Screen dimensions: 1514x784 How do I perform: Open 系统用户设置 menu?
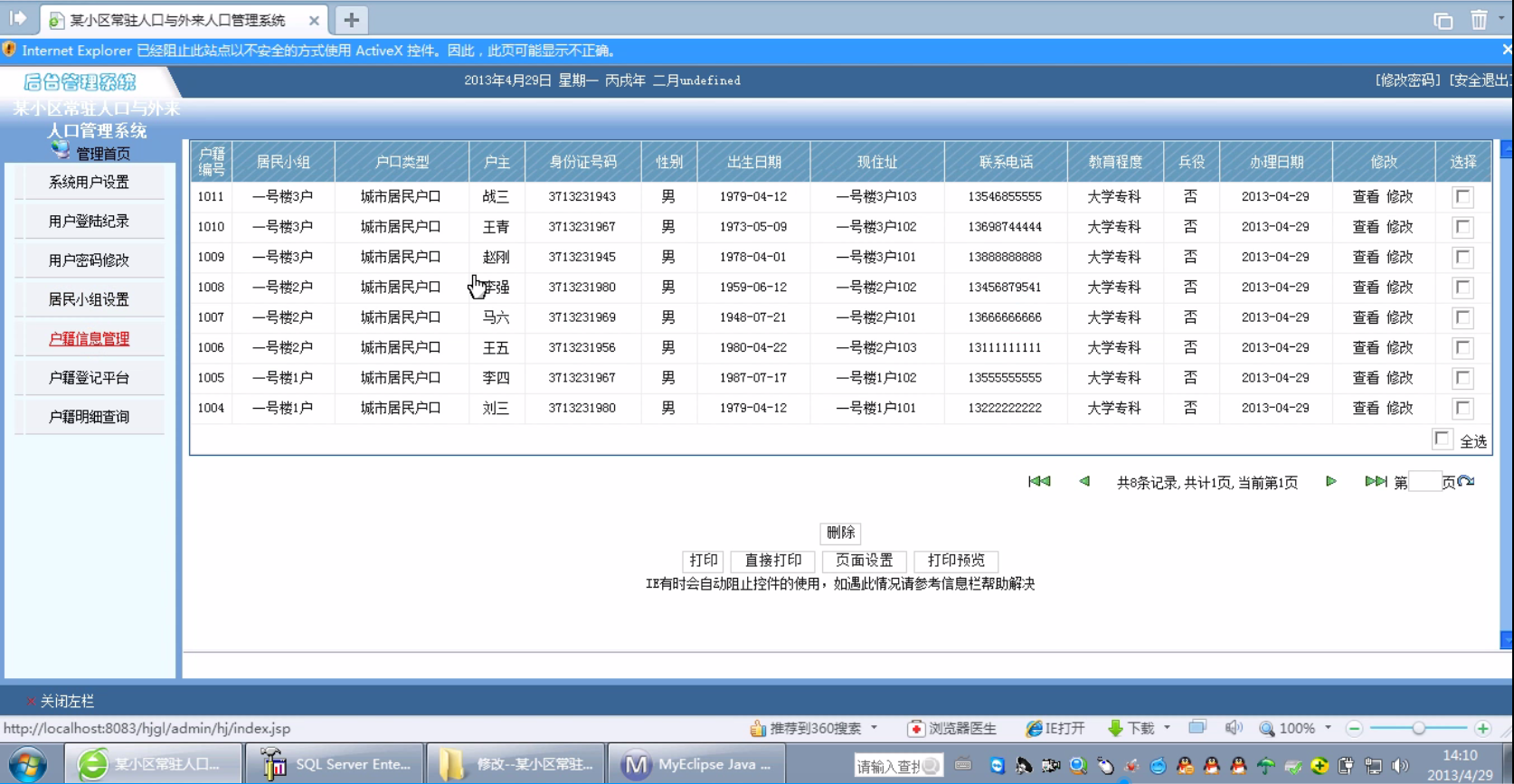click(89, 182)
